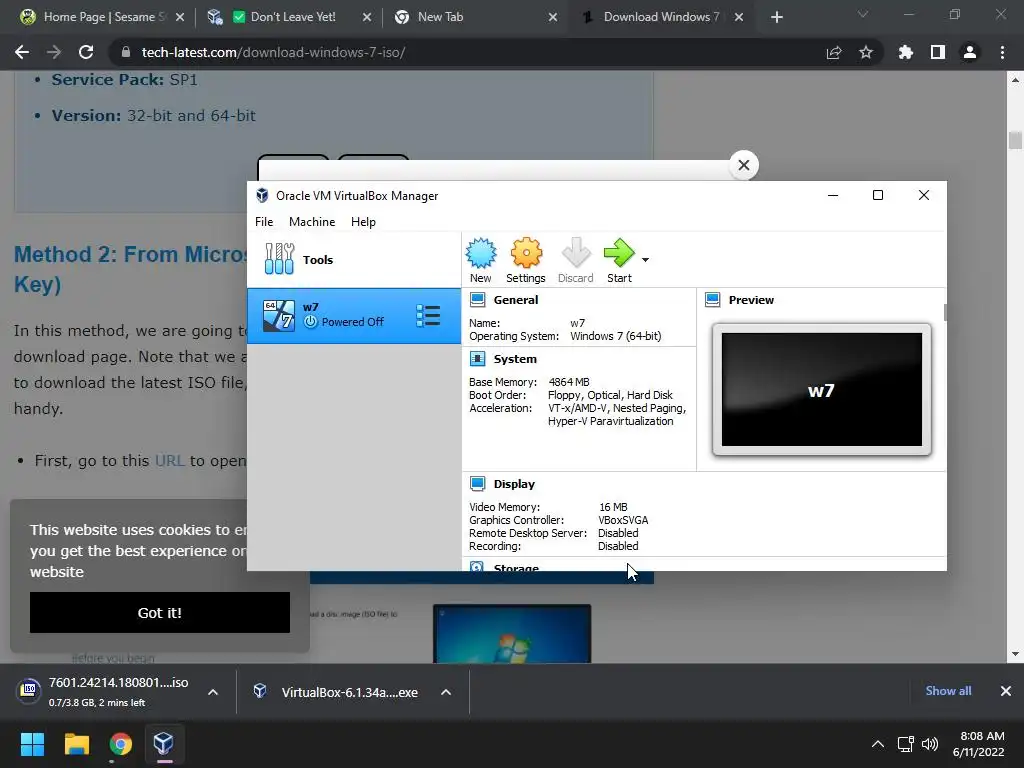Open the downloaded VirtualBox-6.1.34a exe

pyautogui.click(x=336, y=692)
